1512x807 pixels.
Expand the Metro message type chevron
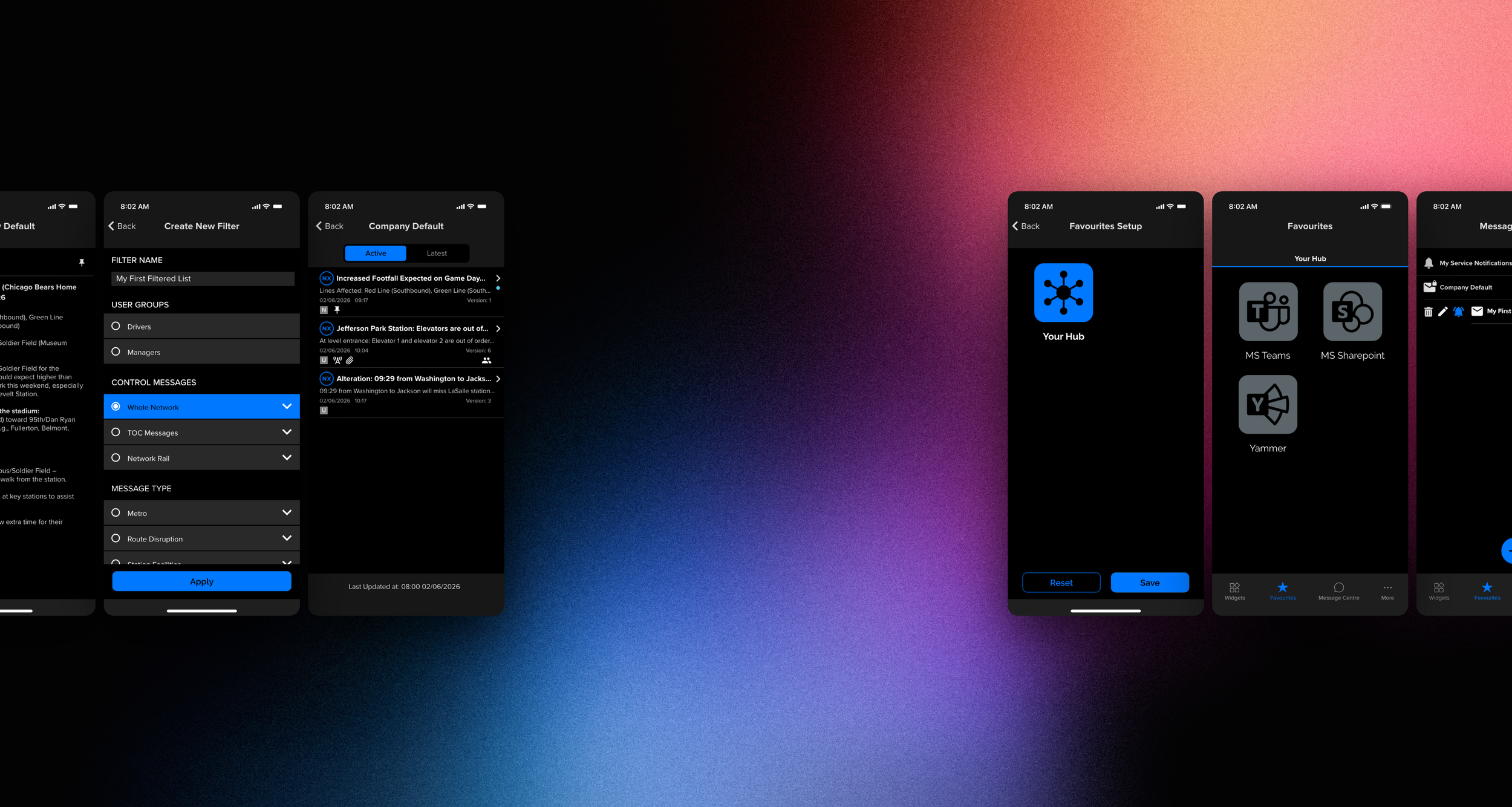[x=287, y=512]
